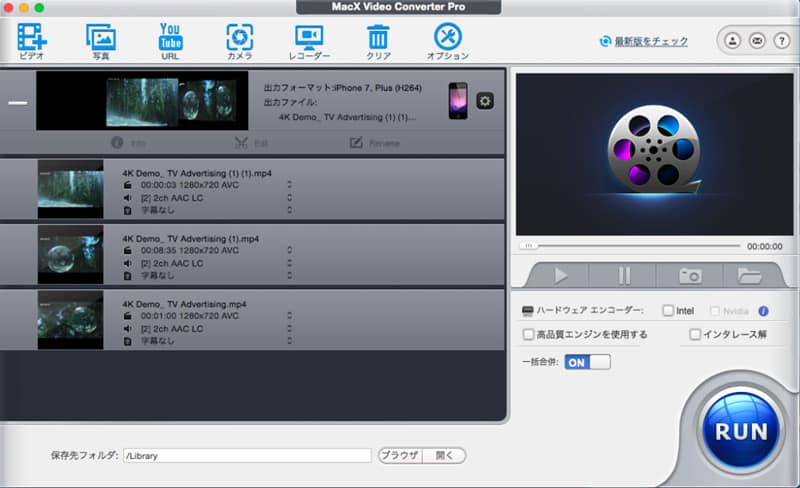Screen dimensions: 800x488
Task: Pause the preview video
Action: coord(623,276)
